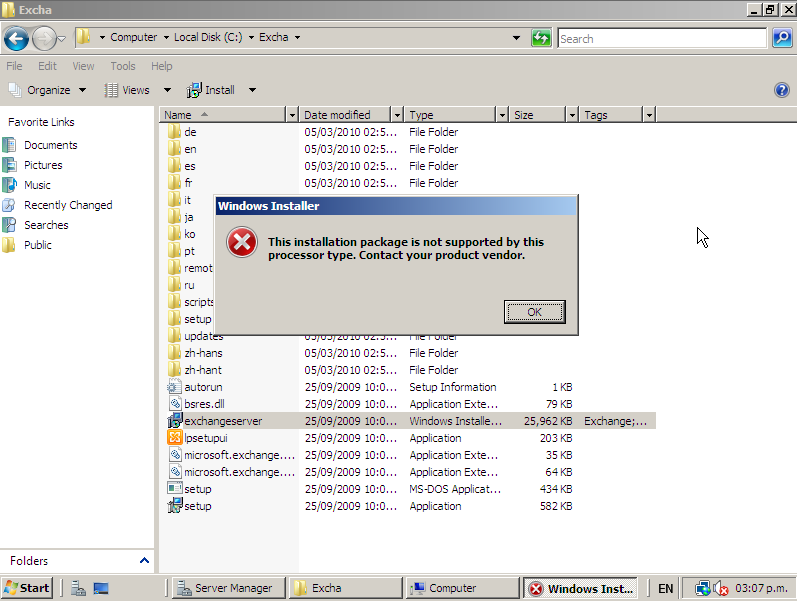This screenshot has height=601, width=797.
Task: Sort by the Date modified column header
Action: [x=345, y=115]
